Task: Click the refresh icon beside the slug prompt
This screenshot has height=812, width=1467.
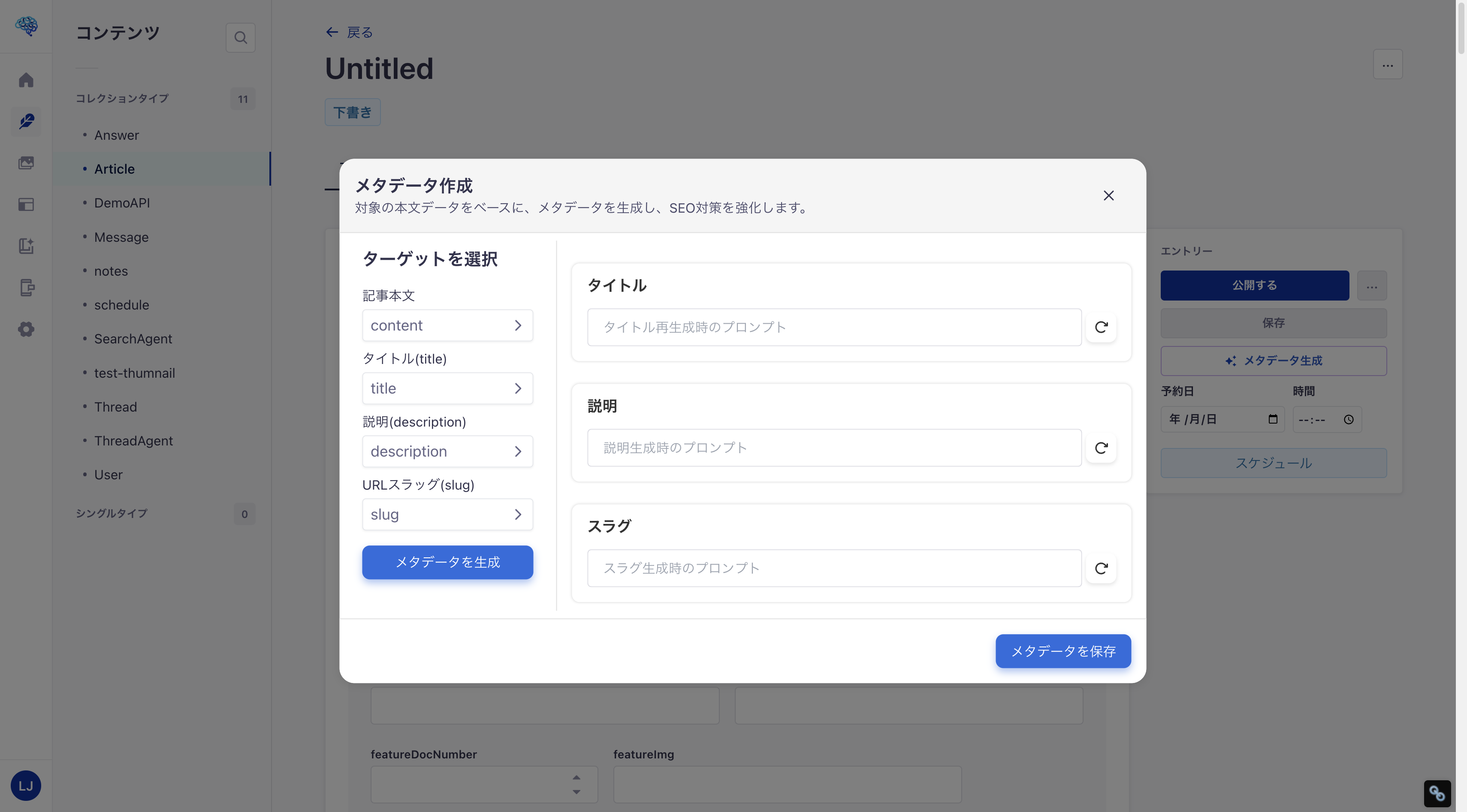Action: tap(1101, 568)
